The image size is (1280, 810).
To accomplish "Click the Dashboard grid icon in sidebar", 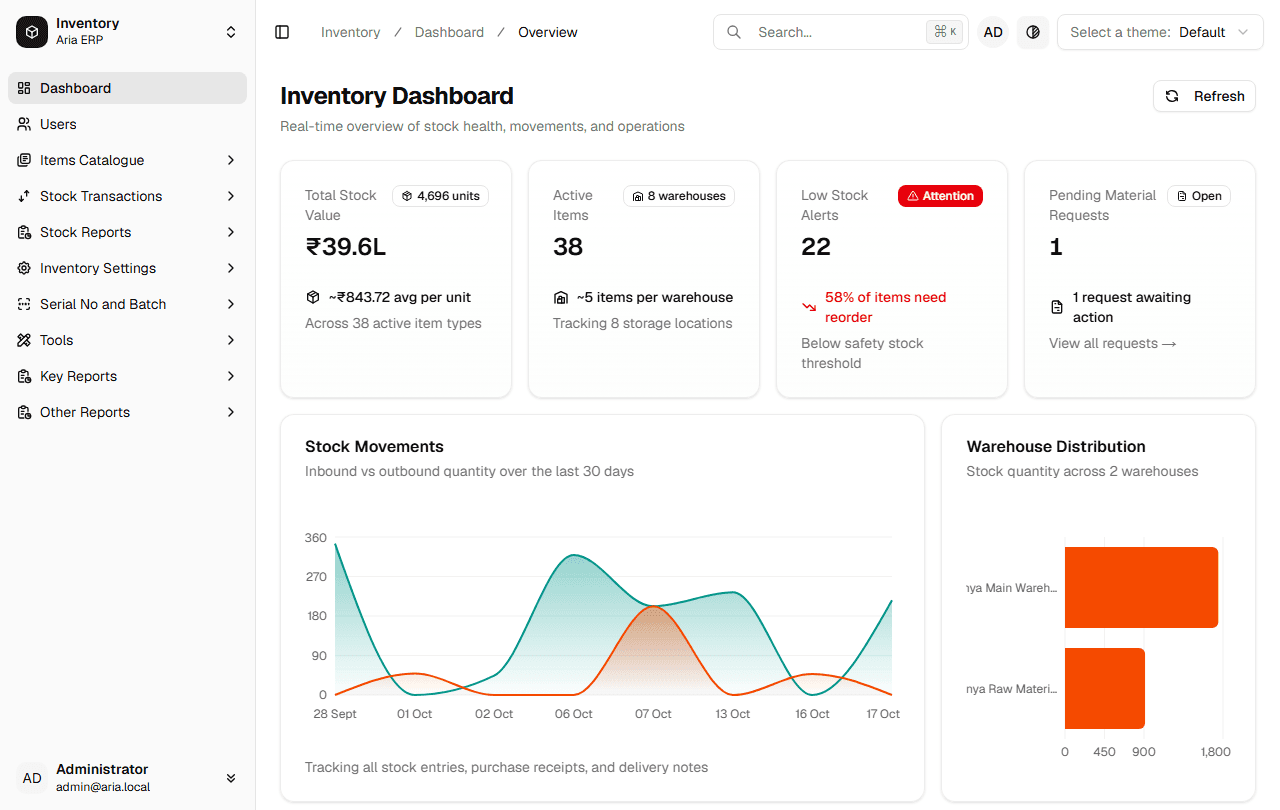I will pos(24,88).
